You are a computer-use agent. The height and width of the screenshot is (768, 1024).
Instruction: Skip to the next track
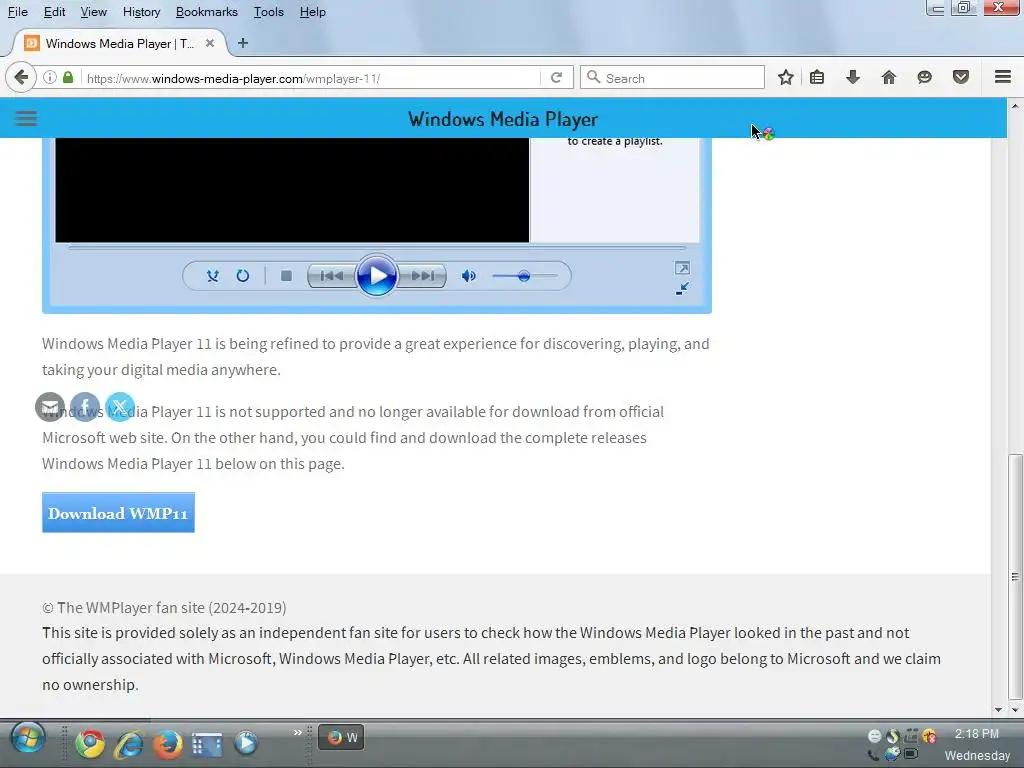(x=422, y=276)
